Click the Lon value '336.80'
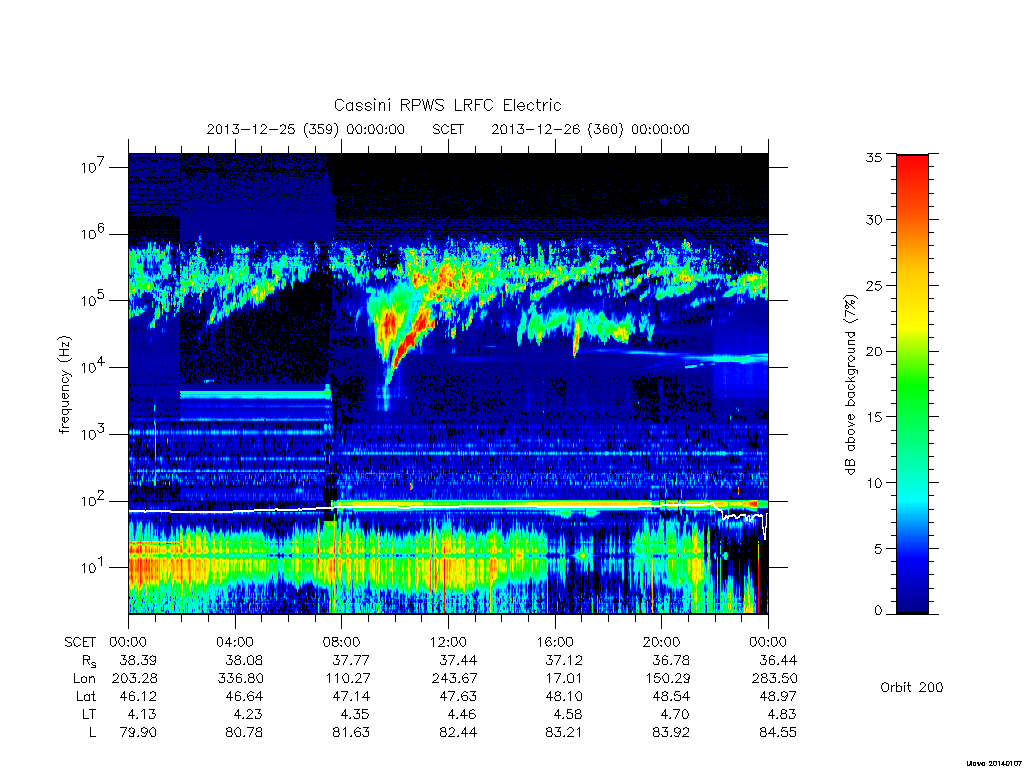1024x768 pixels. 240,679
